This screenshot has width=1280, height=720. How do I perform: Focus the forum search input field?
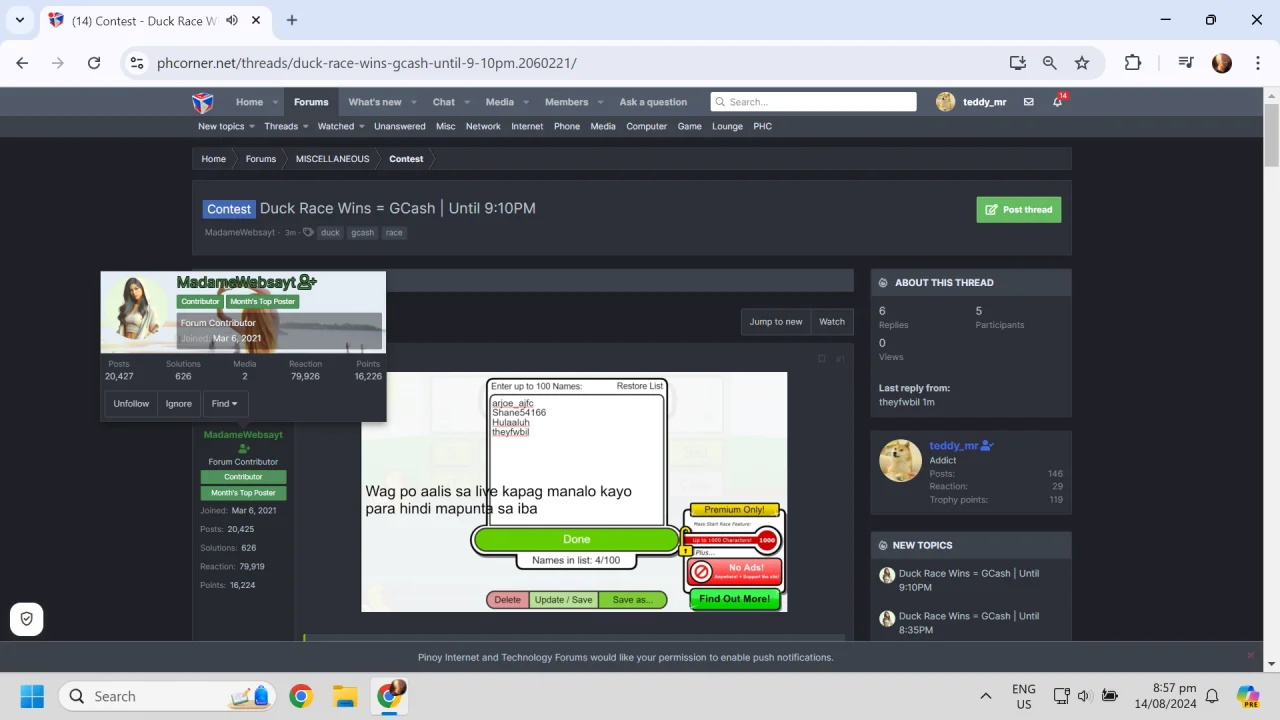(x=814, y=102)
